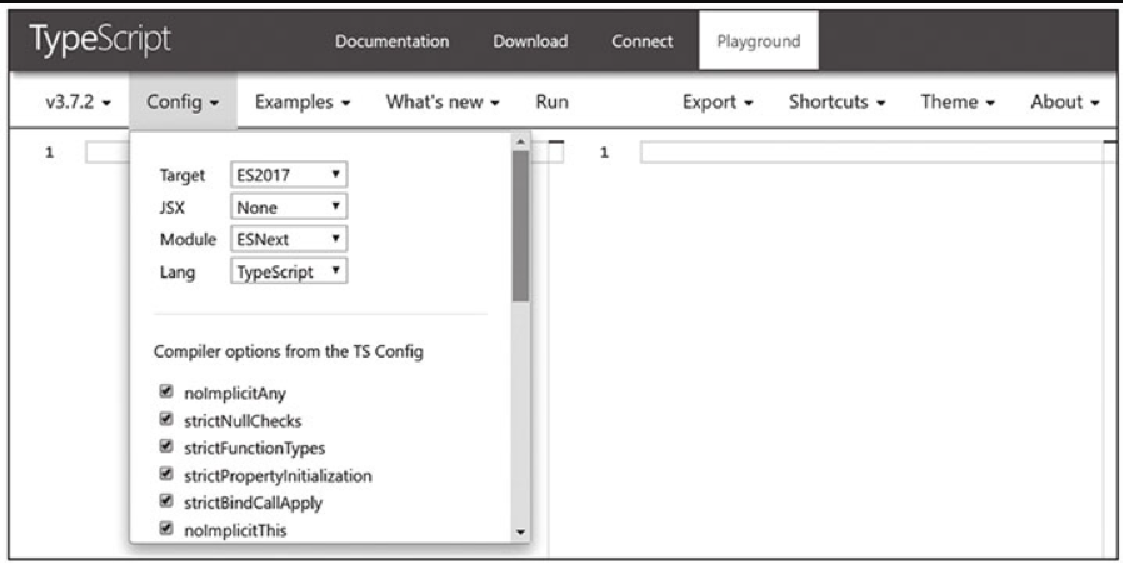Go to the Download page
The height and width of the screenshot is (563, 1123).
pos(531,42)
